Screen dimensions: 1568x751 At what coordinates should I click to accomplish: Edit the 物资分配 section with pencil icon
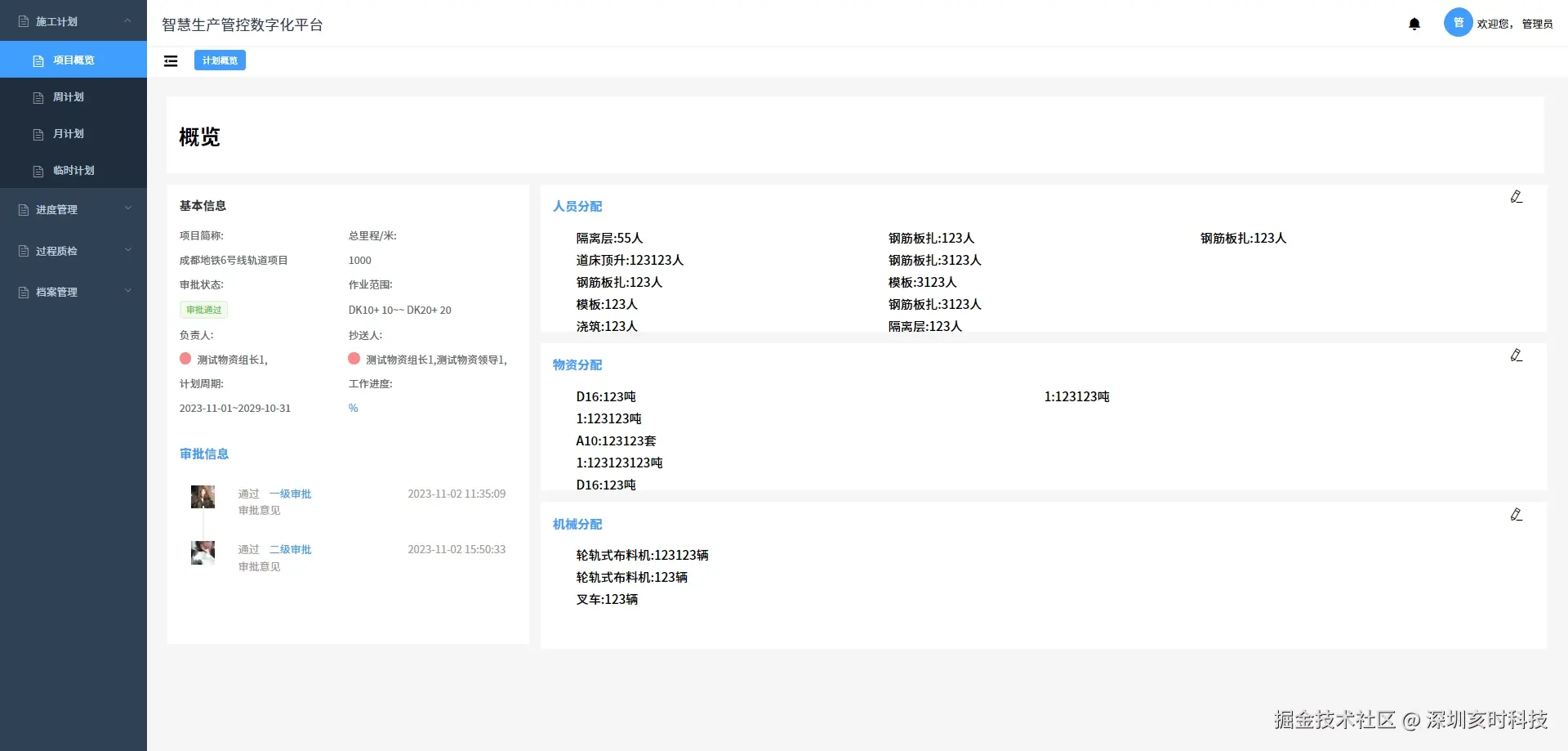[x=1516, y=355]
